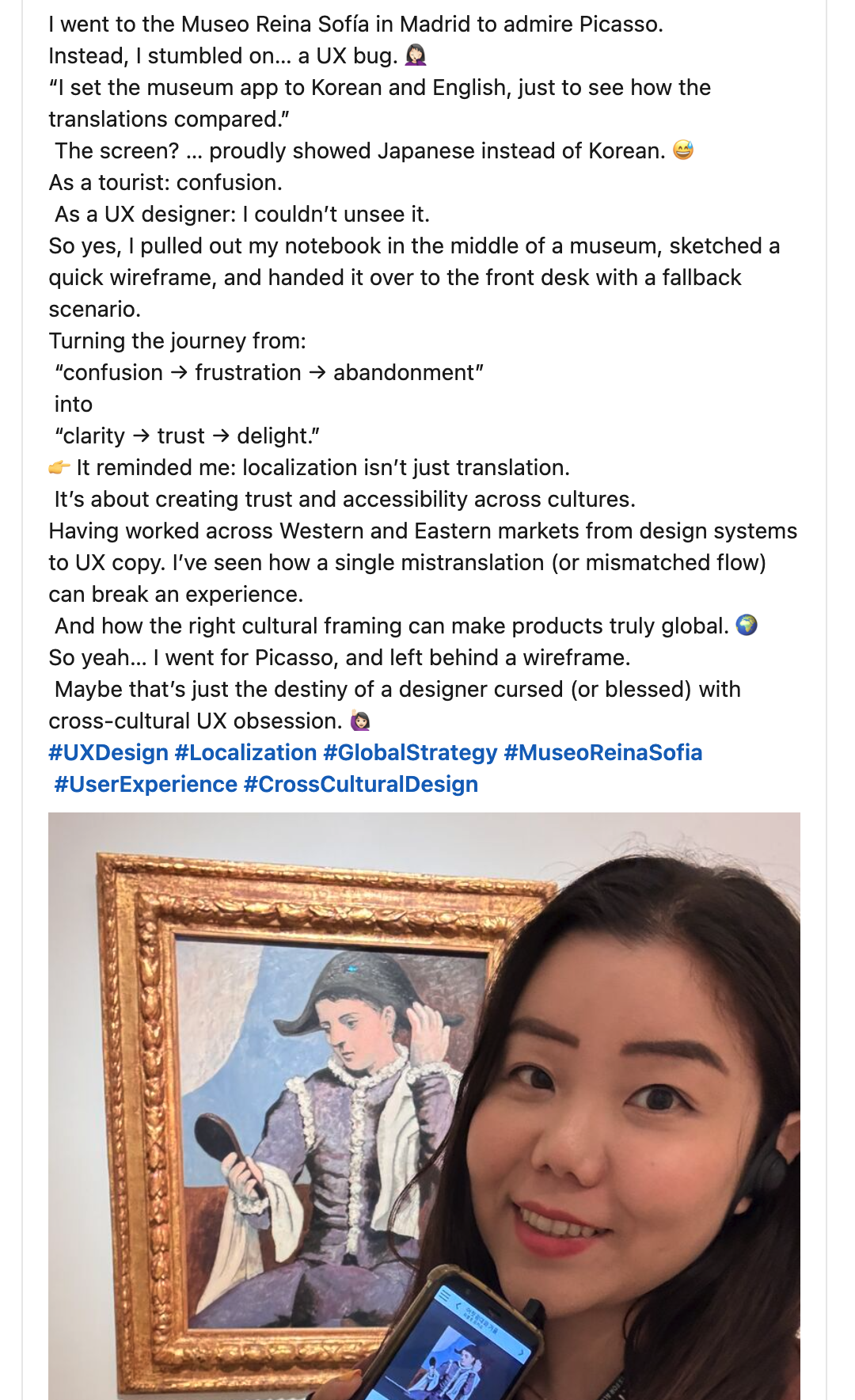Click the facepalm emoji after 'UX bug'
Image resolution: width=855 pixels, height=1400 pixels.
coord(416,55)
